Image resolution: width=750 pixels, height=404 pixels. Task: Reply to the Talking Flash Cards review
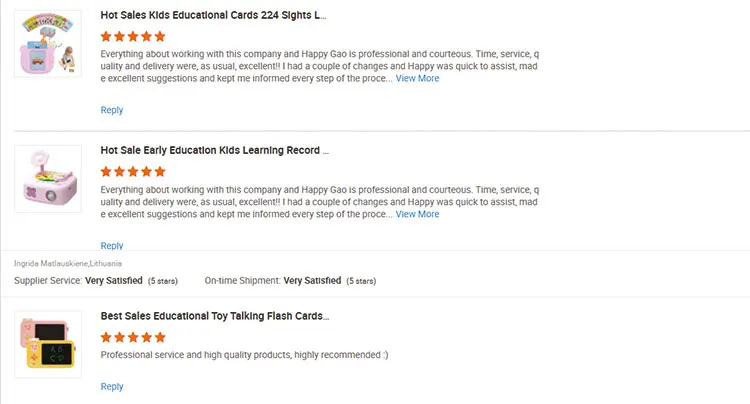112,387
